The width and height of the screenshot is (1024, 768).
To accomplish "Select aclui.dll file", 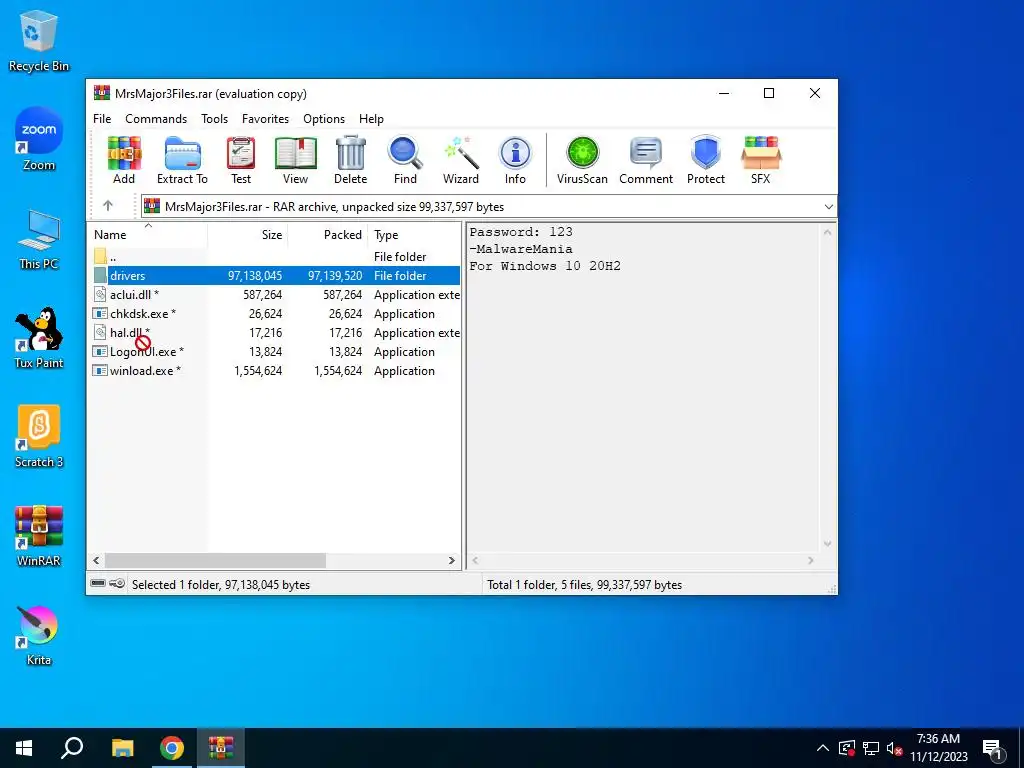I will pos(275,295).
